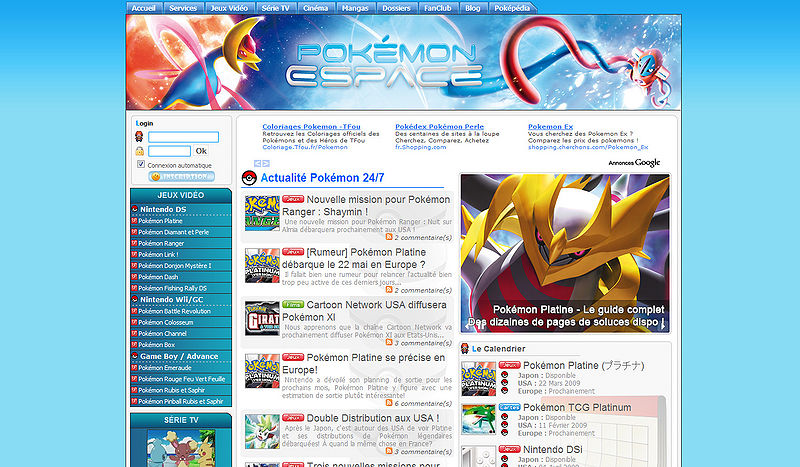The width and height of the screenshot is (800, 467).
Task: Open 6 commentaire(s) link
Action: point(423,404)
